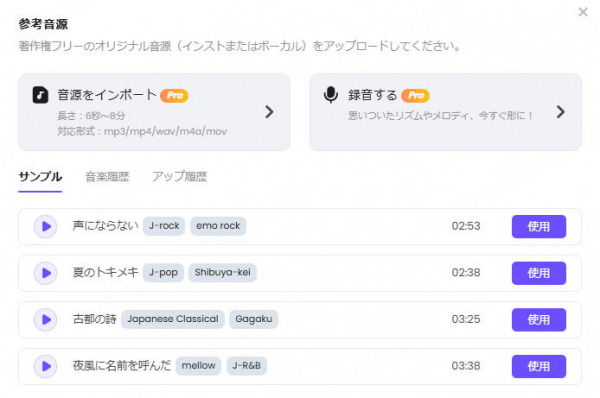This screenshot has height=398, width=600.
Task: Click the music note import icon
Action: tap(40, 95)
